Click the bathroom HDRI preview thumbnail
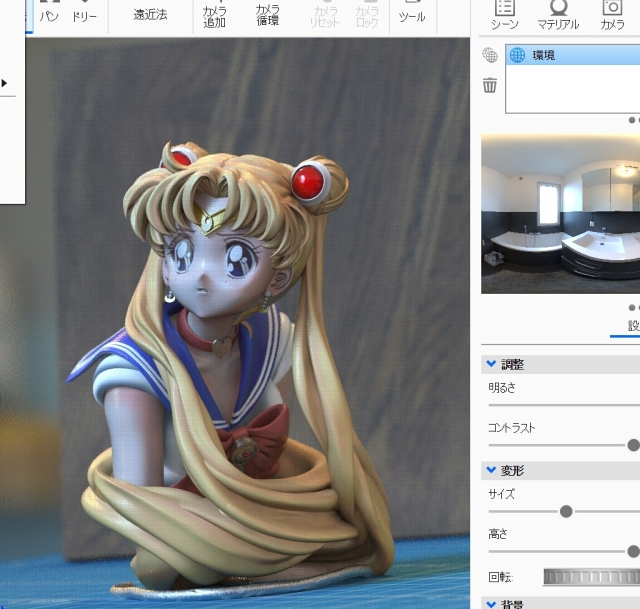The height and width of the screenshot is (609, 640). coord(560,215)
